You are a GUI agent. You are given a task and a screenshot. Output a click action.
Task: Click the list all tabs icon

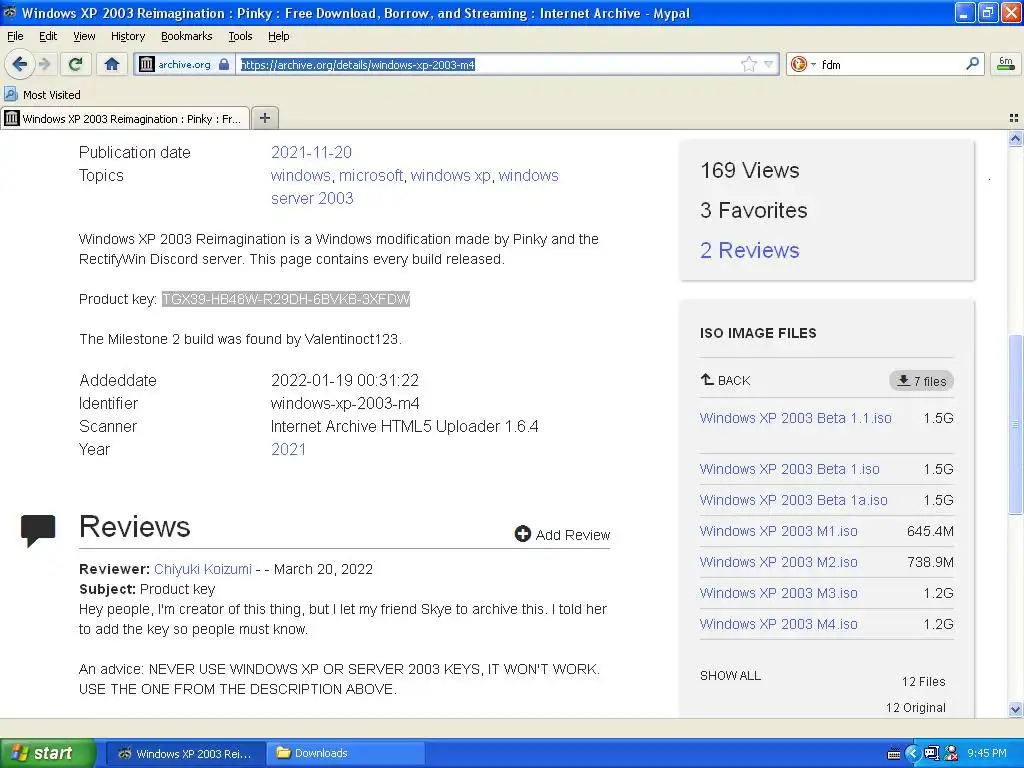1014,118
